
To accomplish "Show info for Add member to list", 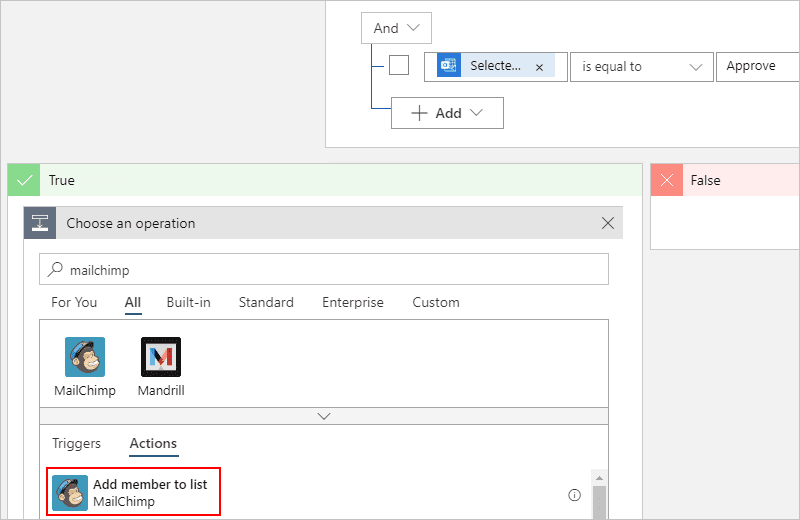I will (574, 495).
